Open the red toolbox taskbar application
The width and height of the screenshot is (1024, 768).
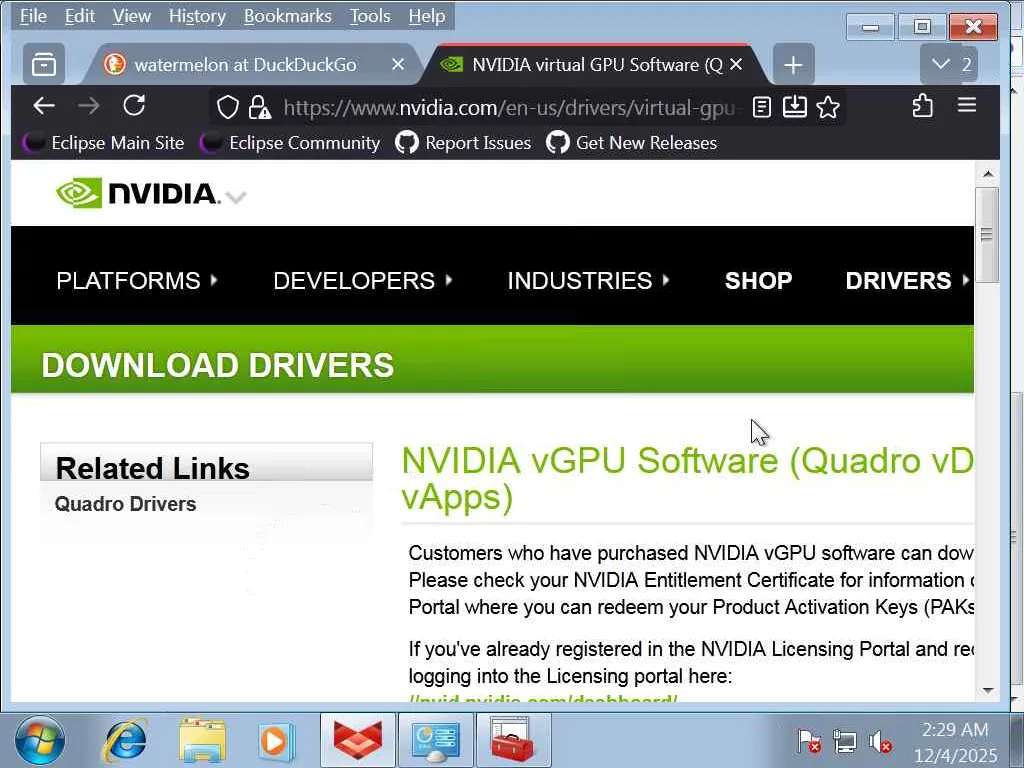(x=513, y=741)
